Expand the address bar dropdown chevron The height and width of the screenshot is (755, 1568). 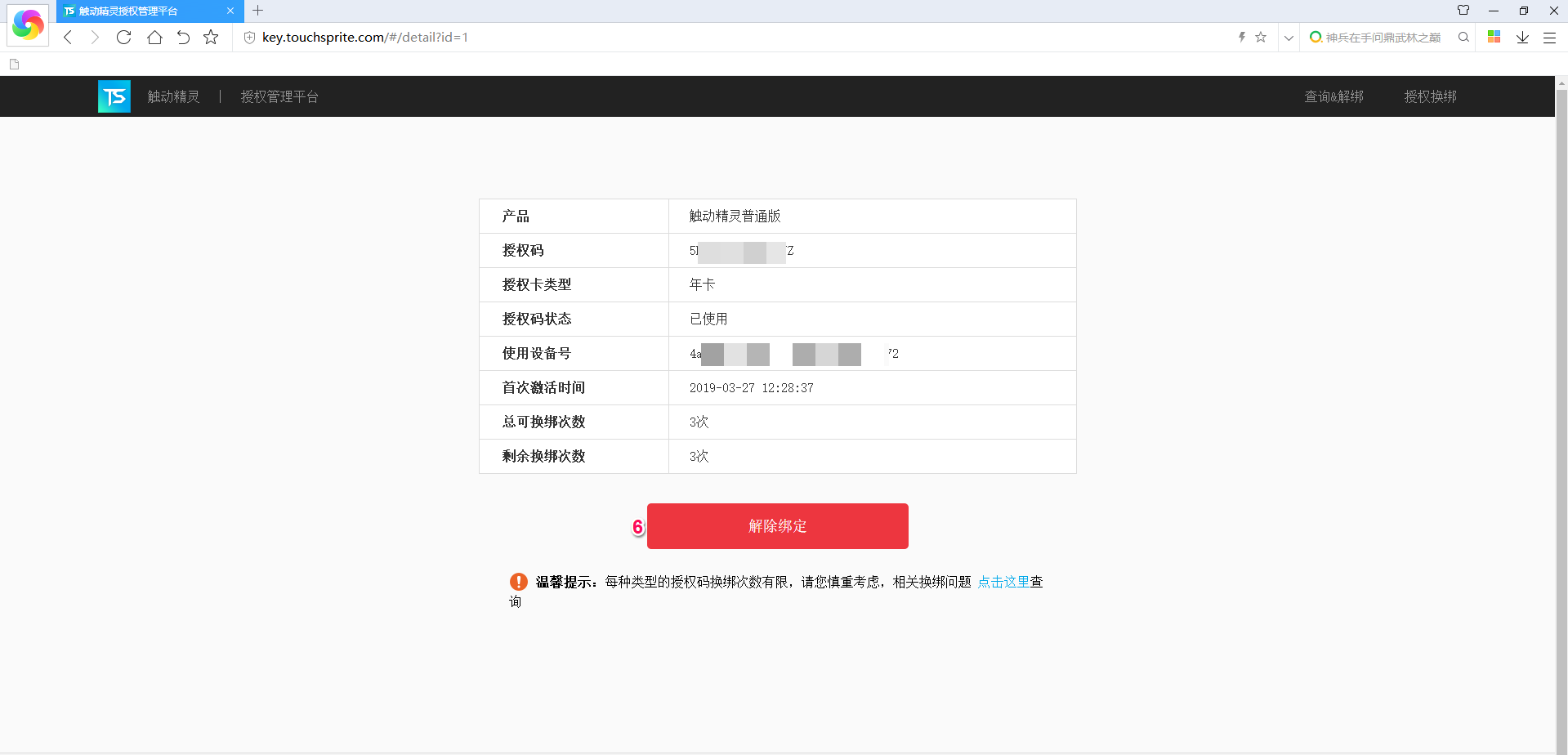[x=1289, y=38]
